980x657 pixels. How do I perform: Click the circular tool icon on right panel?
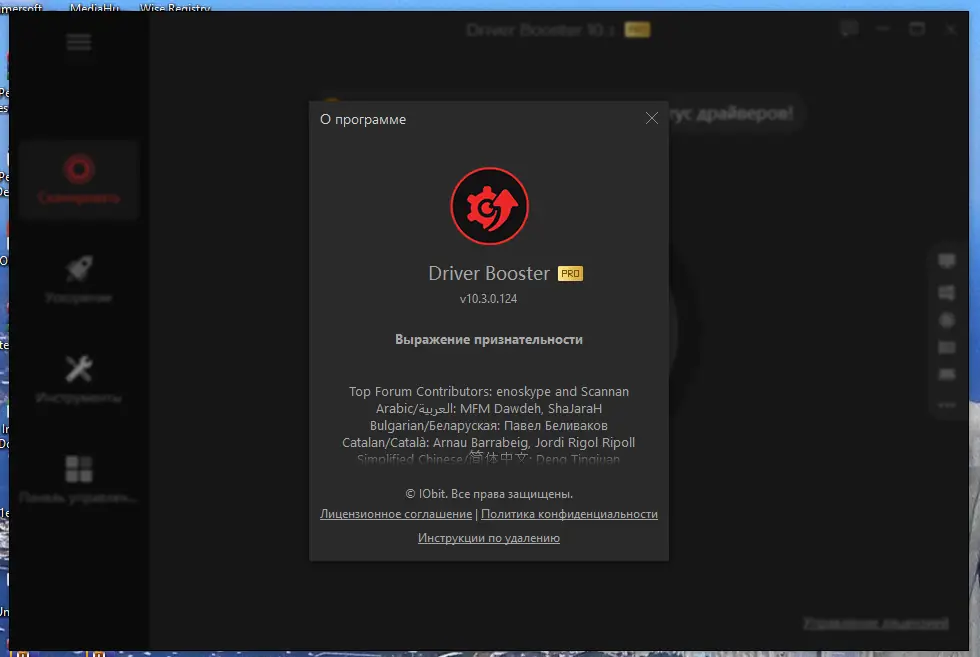pyautogui.click(x=946, y=320)
